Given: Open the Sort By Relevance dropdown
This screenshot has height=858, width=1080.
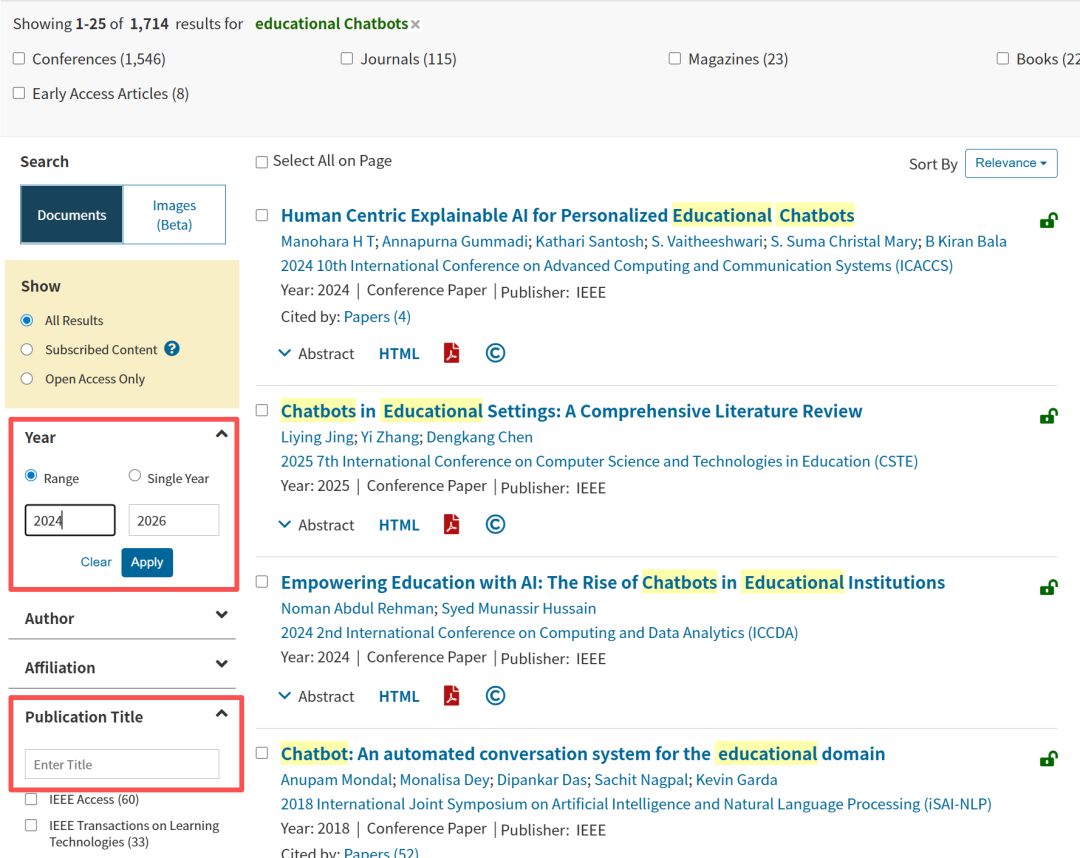Looking at the screenshot, I should coord(1010,163).
